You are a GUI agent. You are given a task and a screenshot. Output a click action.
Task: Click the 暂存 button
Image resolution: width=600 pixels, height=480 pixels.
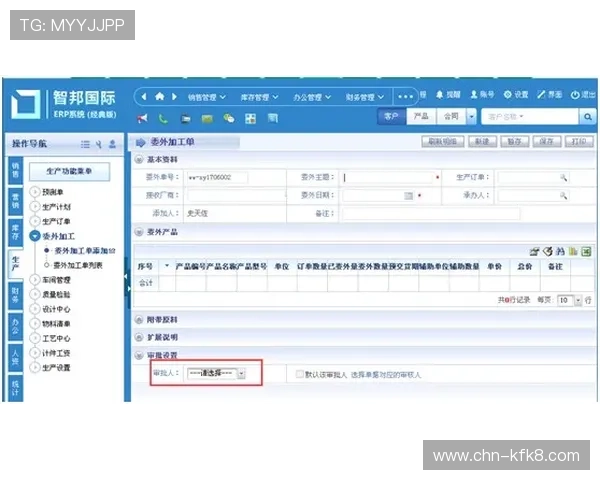[514, 142]
